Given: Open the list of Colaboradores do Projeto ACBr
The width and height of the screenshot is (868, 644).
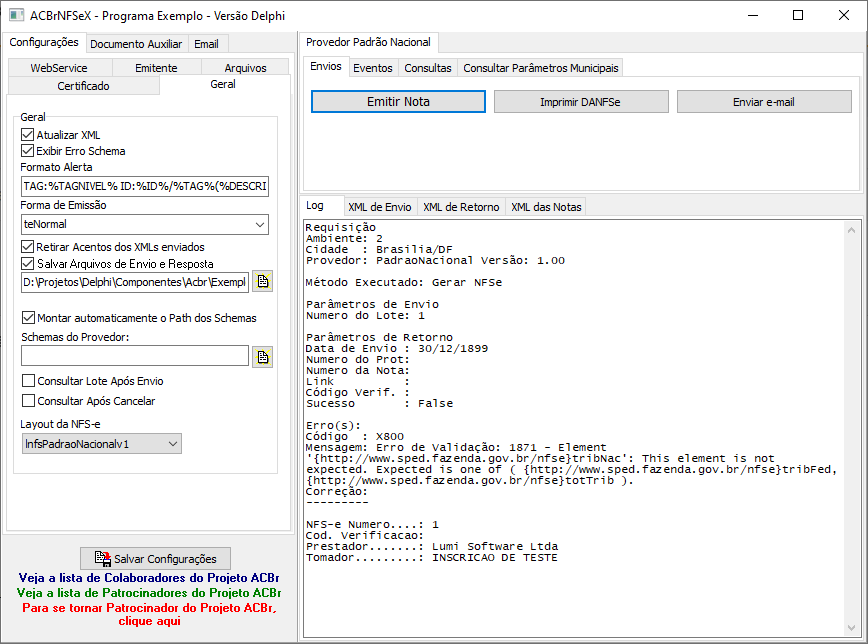Looking at the screenshot, I should click(149, 578).
